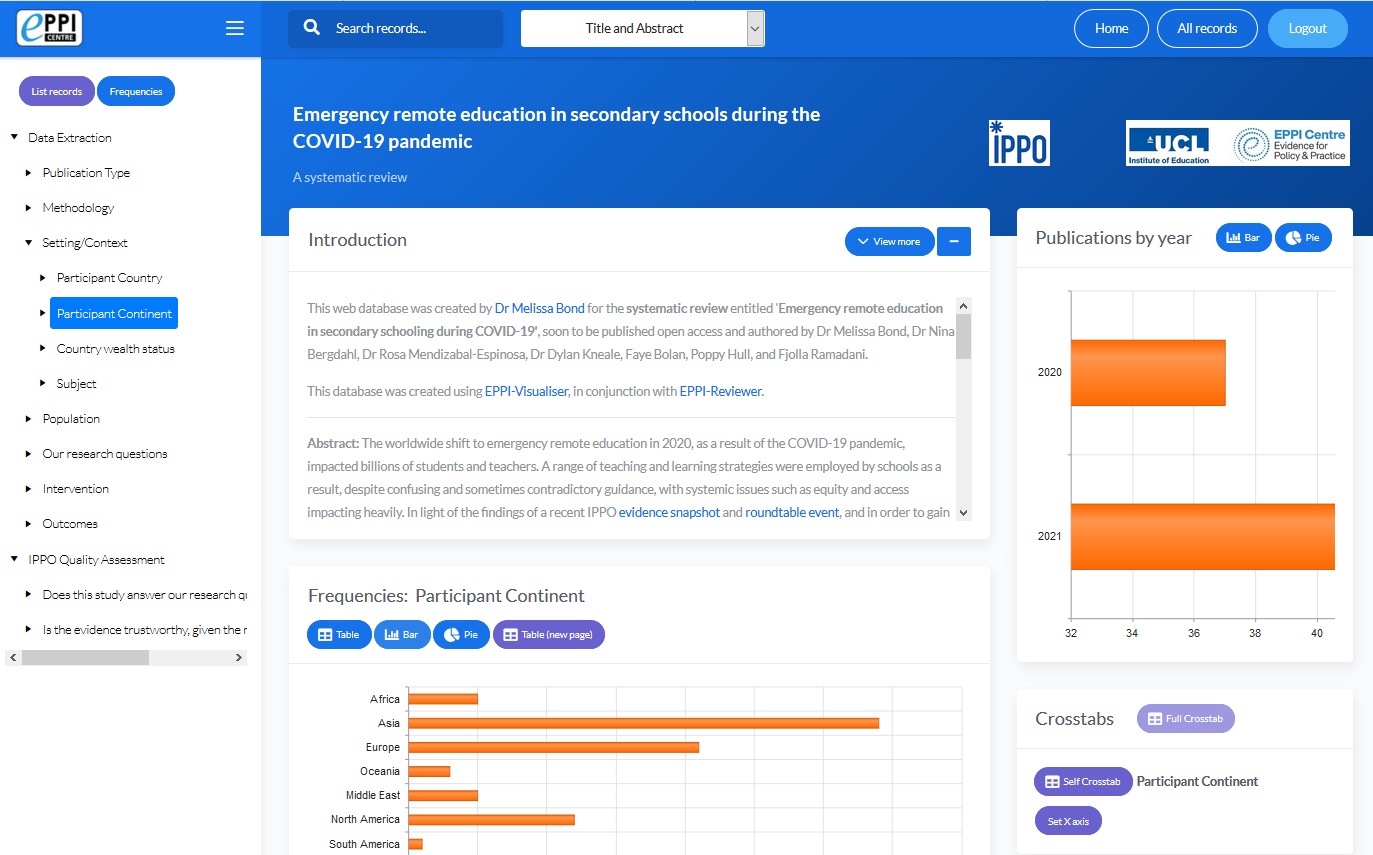Screen dimensions: 1373x855
Task: Expand the Our research questions arrow
Action: coord(28,454)
